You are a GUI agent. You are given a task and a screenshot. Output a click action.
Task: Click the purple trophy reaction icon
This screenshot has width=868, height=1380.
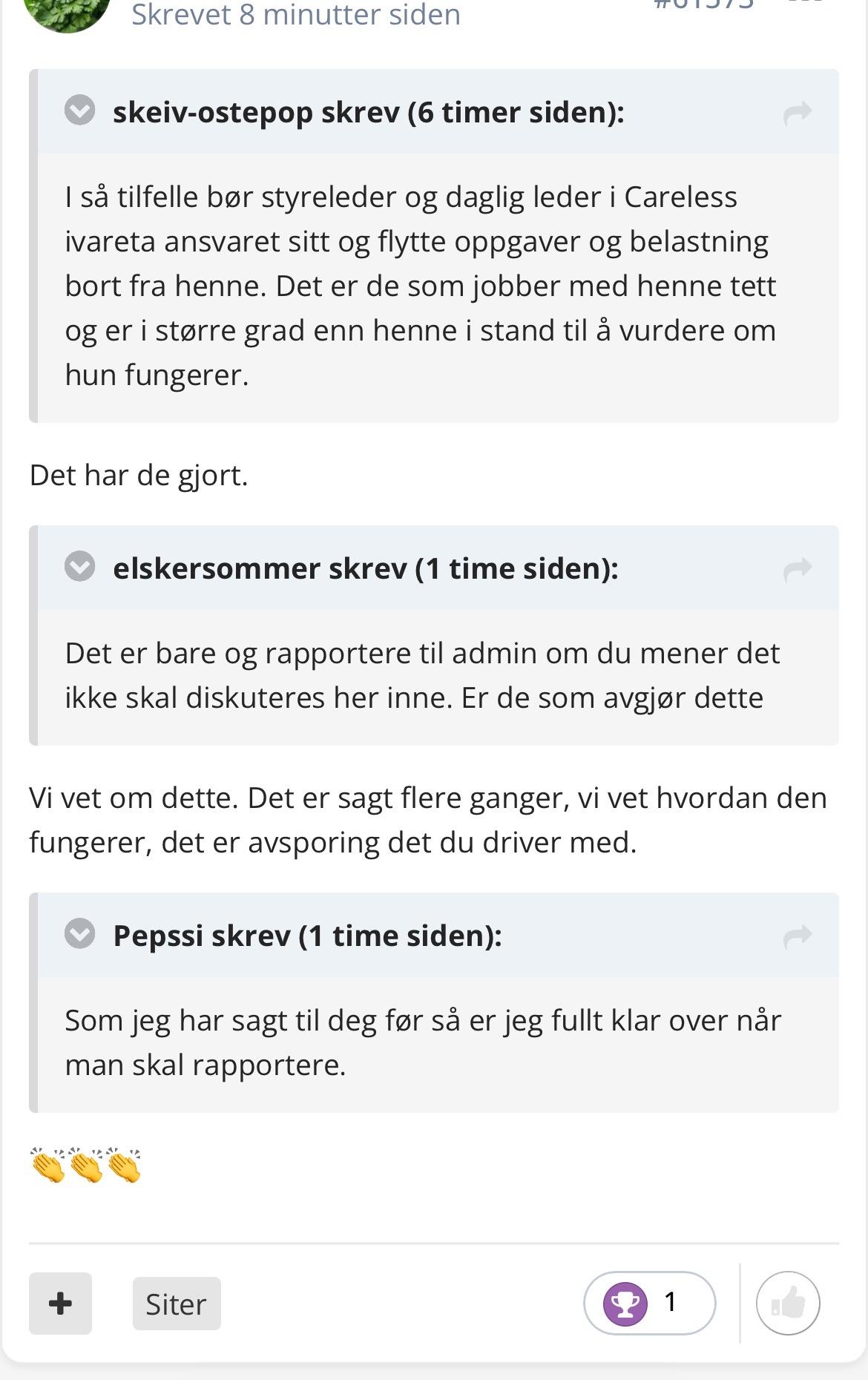click(625, 1304)
